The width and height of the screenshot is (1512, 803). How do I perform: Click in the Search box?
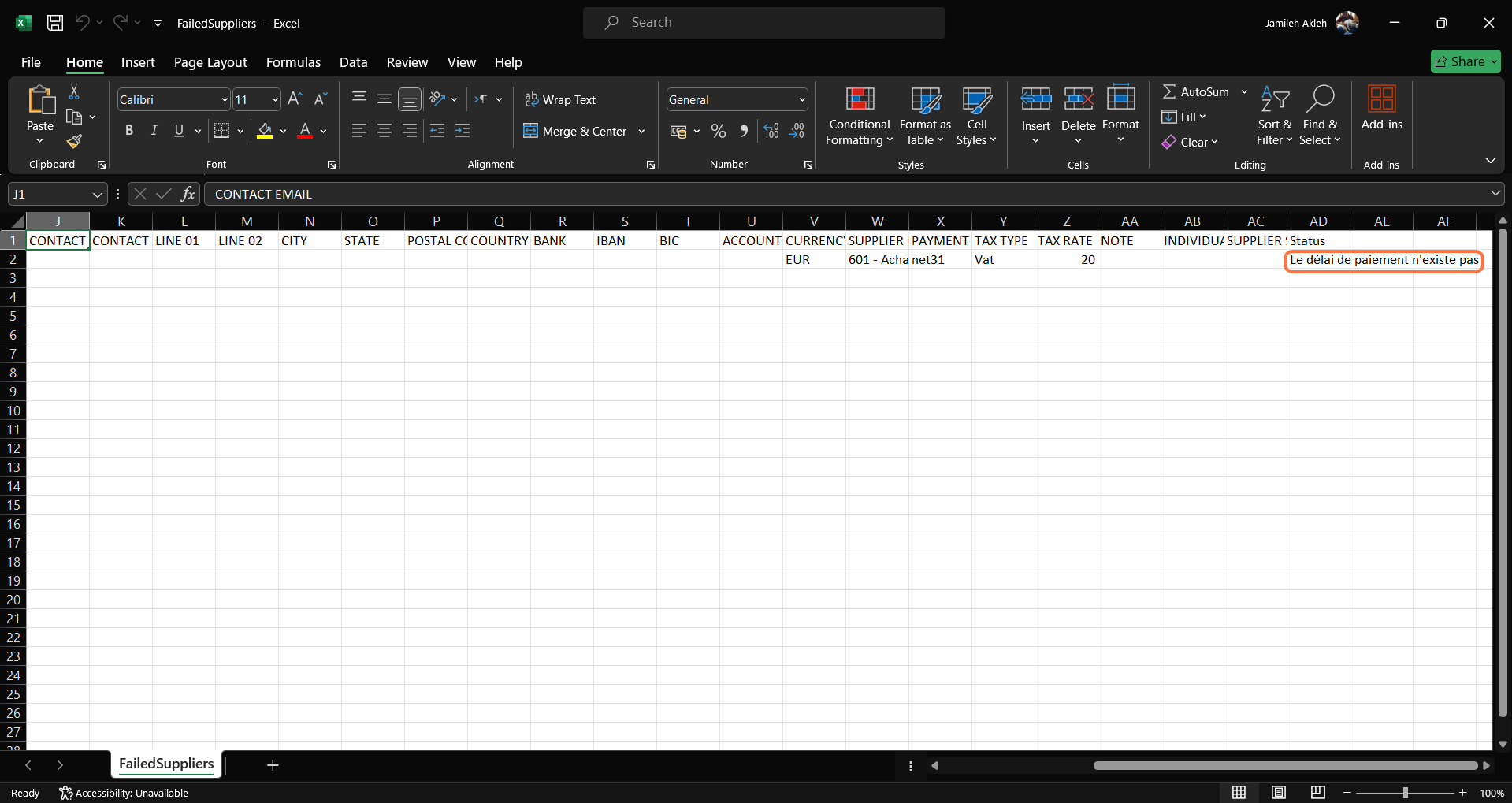point(764,23)
